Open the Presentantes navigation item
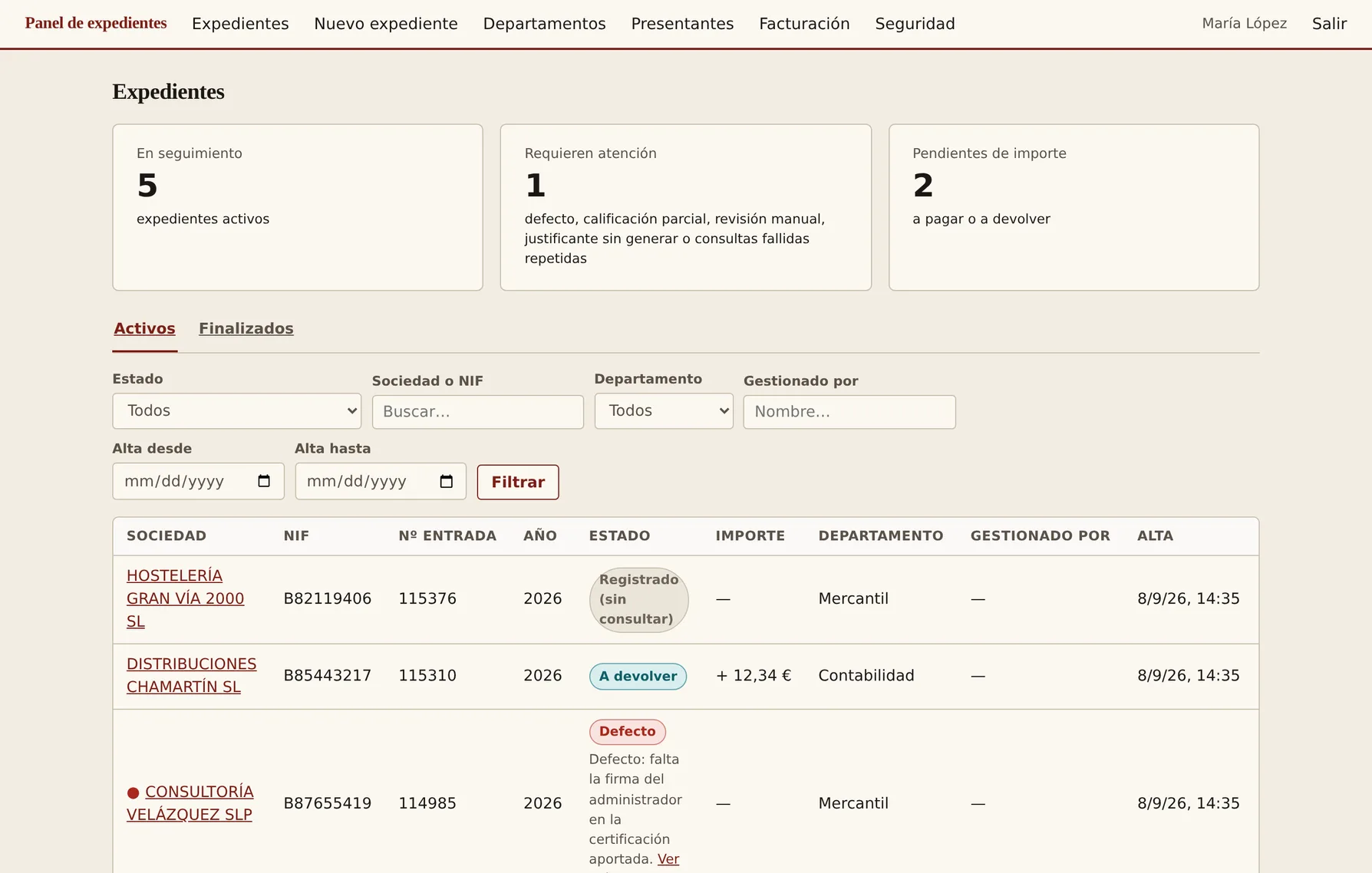This screenshot has height=873, width=1372. tap(682, 24)
